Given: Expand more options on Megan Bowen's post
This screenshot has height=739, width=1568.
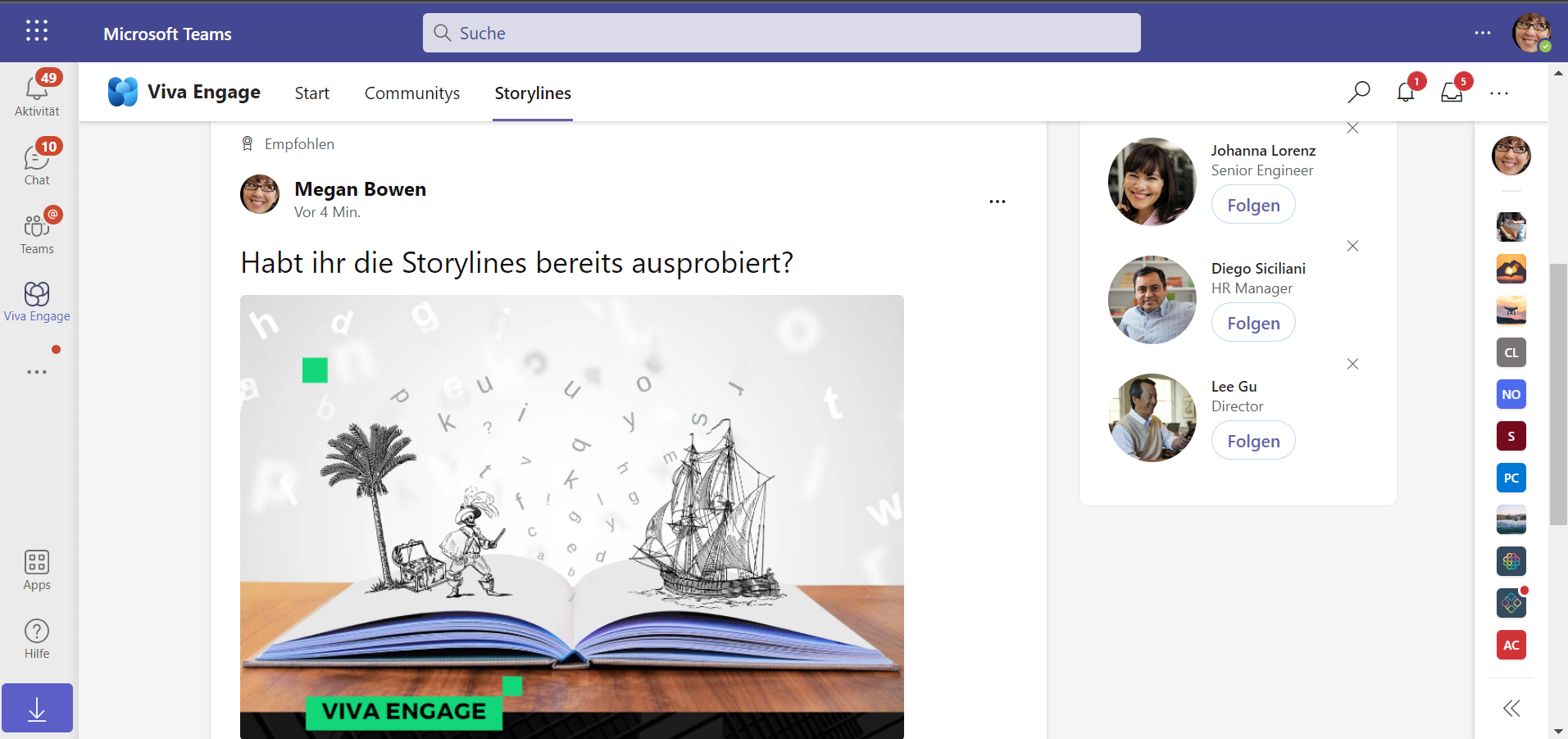Looking at the screenshot, I should coord(997,201).
